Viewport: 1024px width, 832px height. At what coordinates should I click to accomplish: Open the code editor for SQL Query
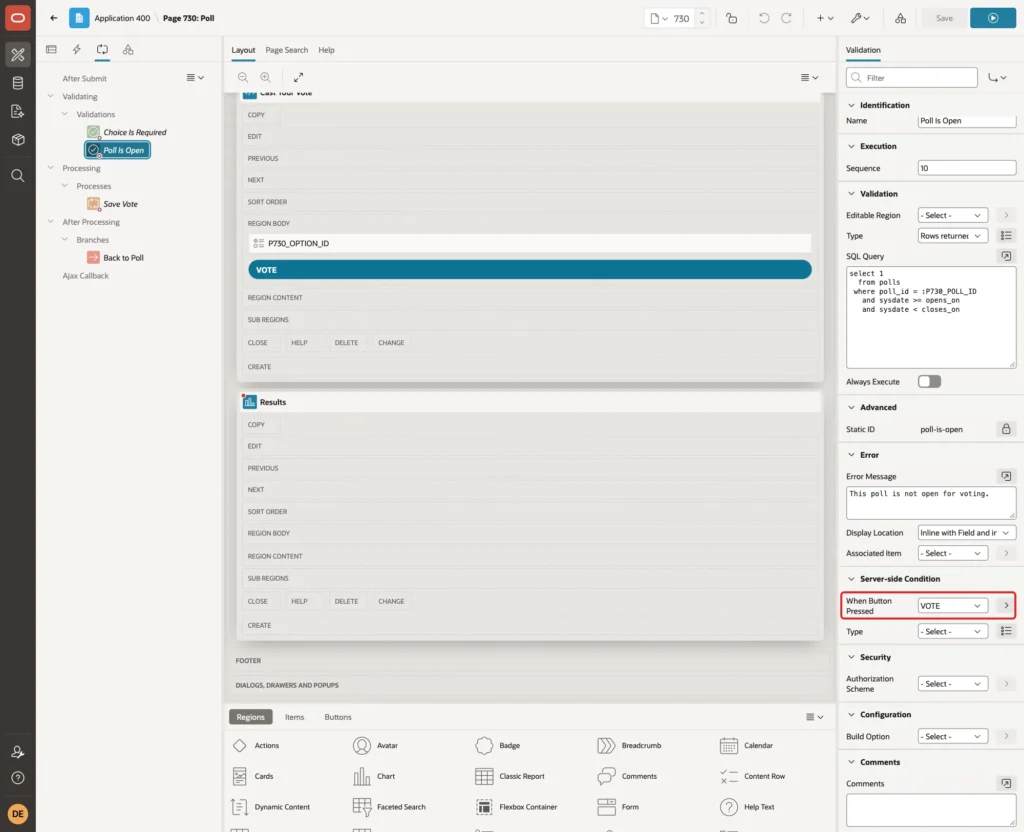coord(1006,256)
